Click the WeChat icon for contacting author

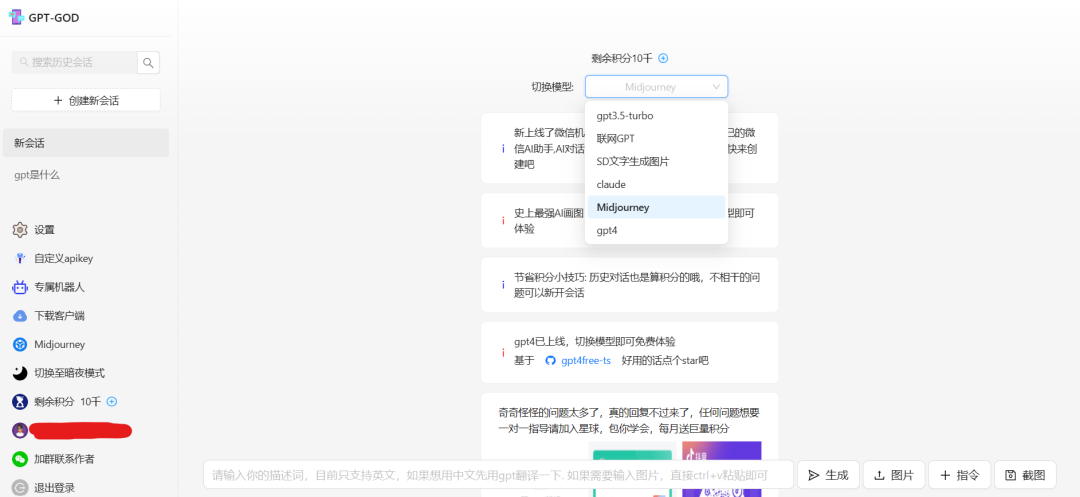pyautogui.click(x=20, y=458)
